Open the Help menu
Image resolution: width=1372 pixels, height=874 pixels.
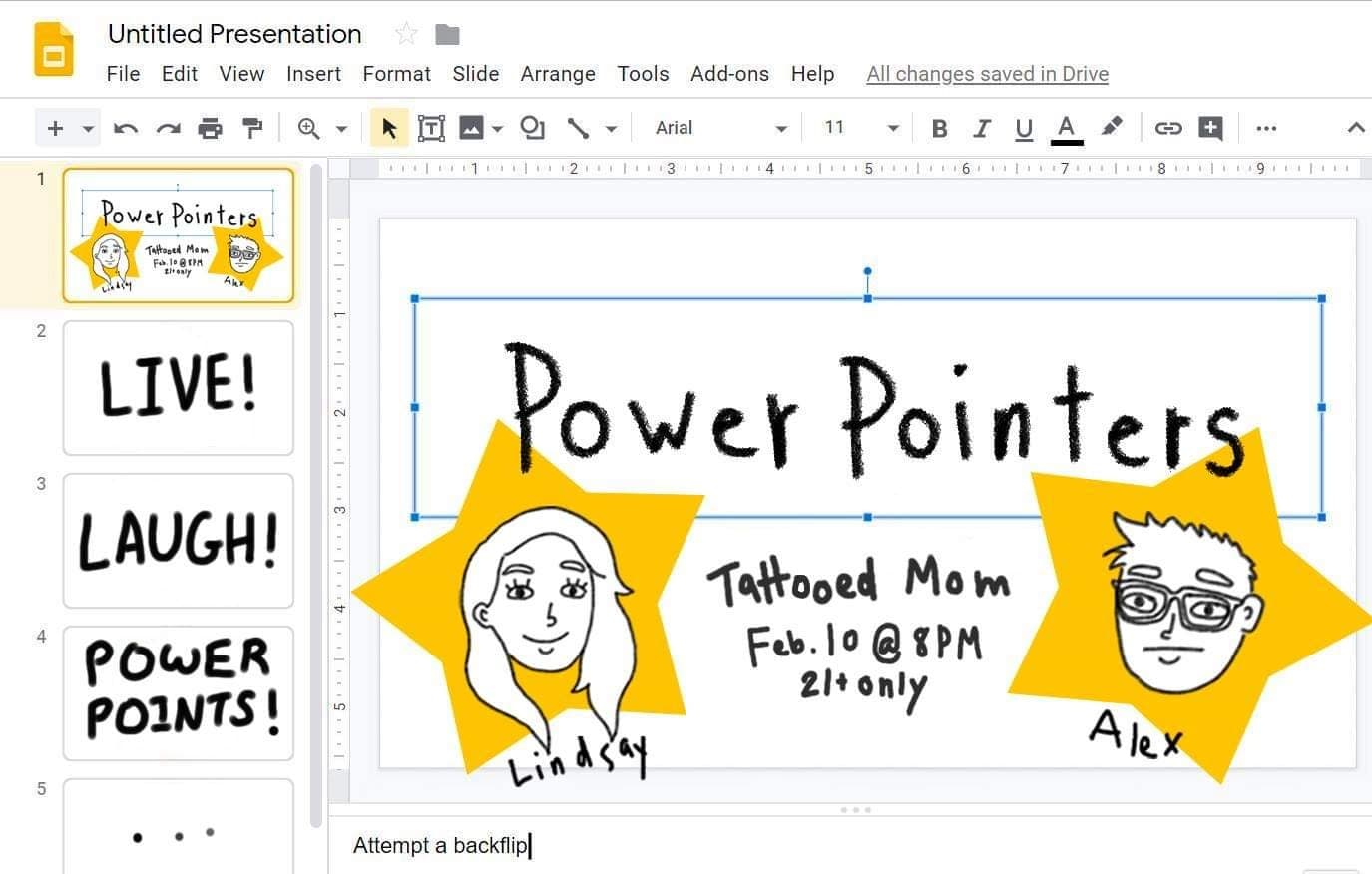(x=812, y=74)
